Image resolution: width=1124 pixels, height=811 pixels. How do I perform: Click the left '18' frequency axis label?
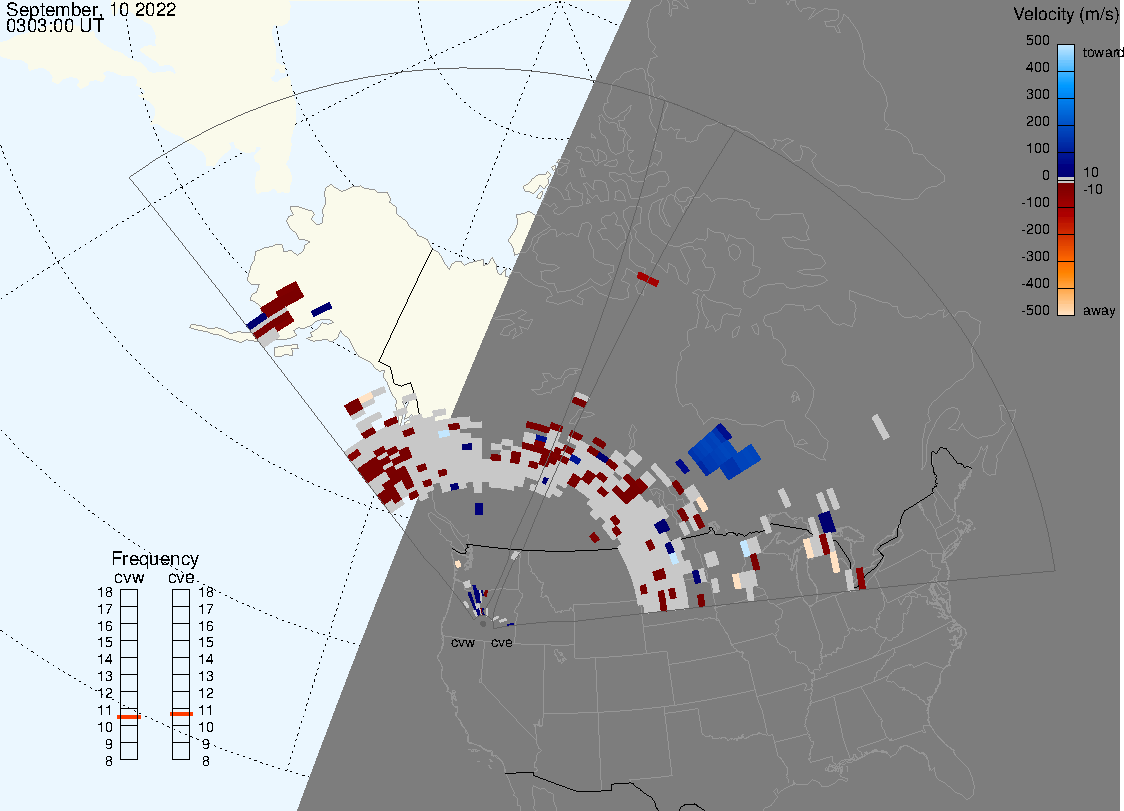105,592
